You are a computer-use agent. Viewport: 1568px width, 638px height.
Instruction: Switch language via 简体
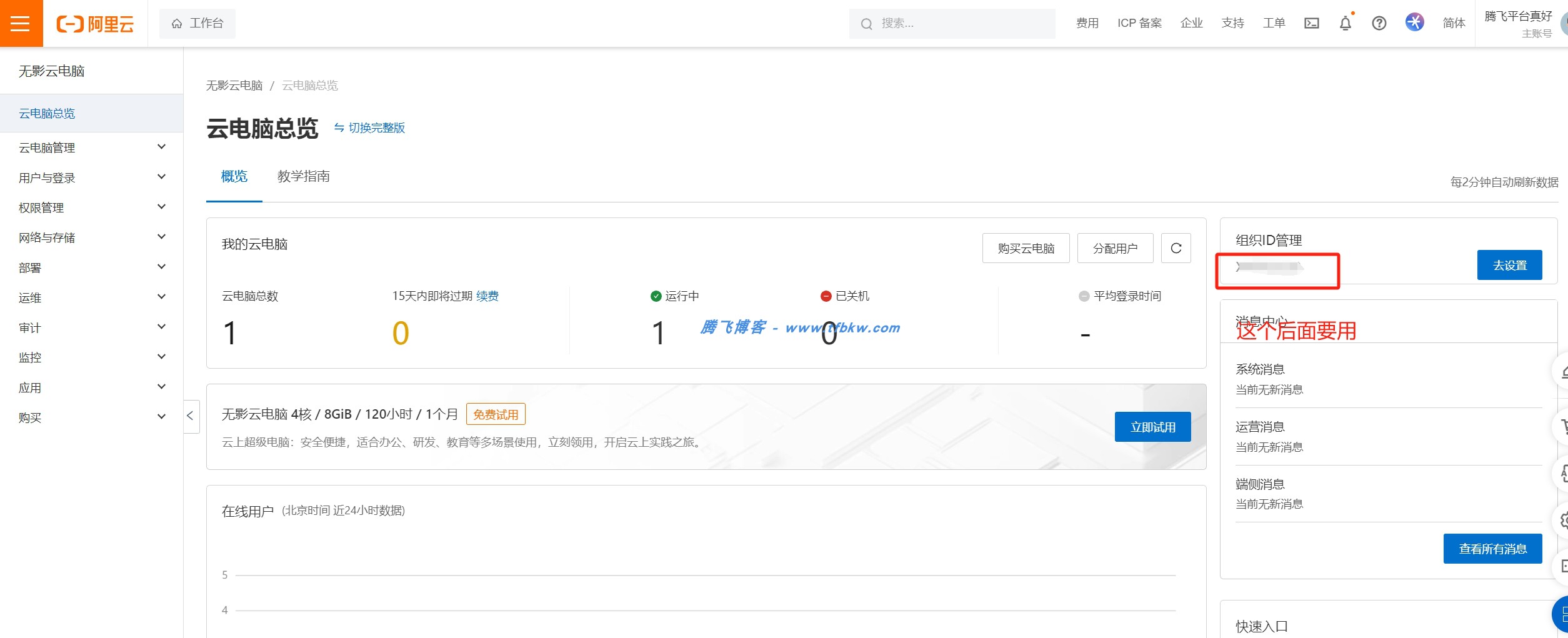click(x=1454, y=23)
